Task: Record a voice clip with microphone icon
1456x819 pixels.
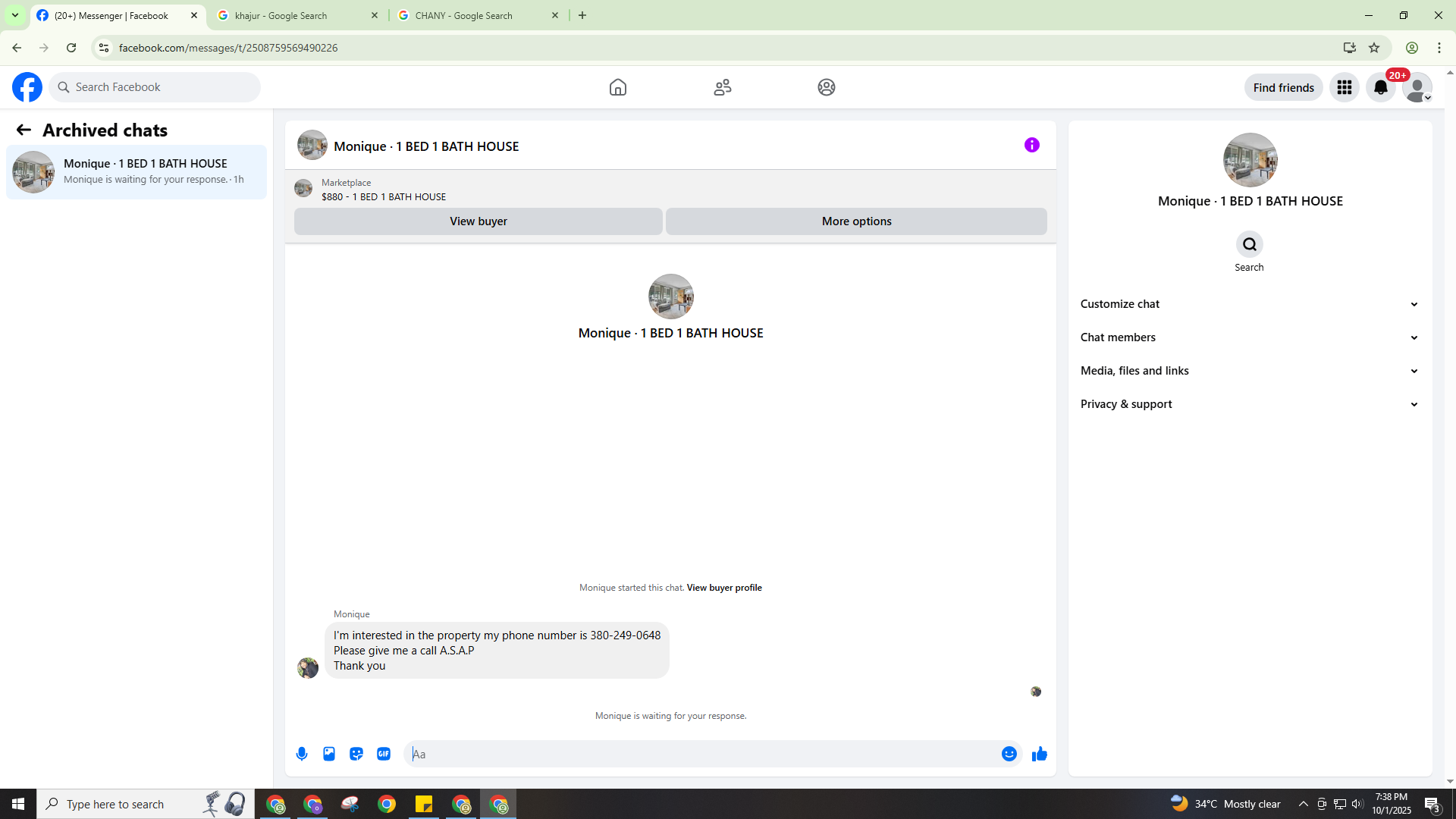Action: (302, 754)
